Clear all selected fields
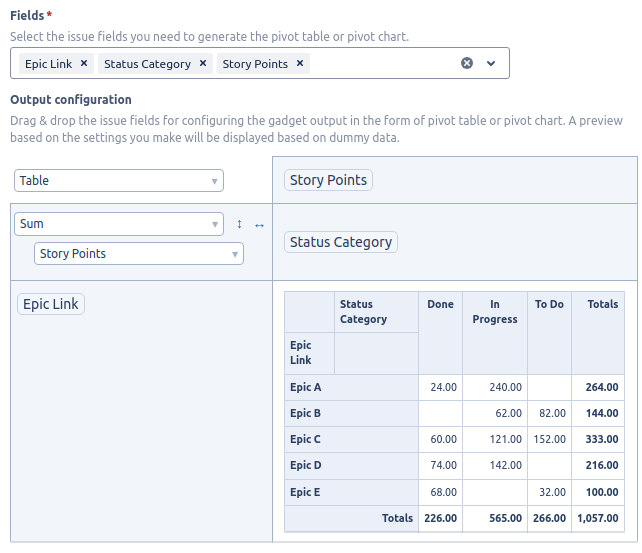The image size is (642, 553). click(467, 63)
